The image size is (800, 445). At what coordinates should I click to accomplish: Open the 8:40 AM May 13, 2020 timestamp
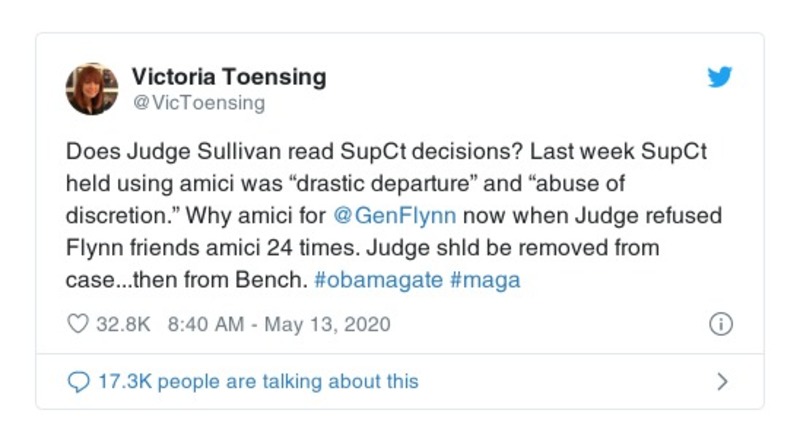279,324
